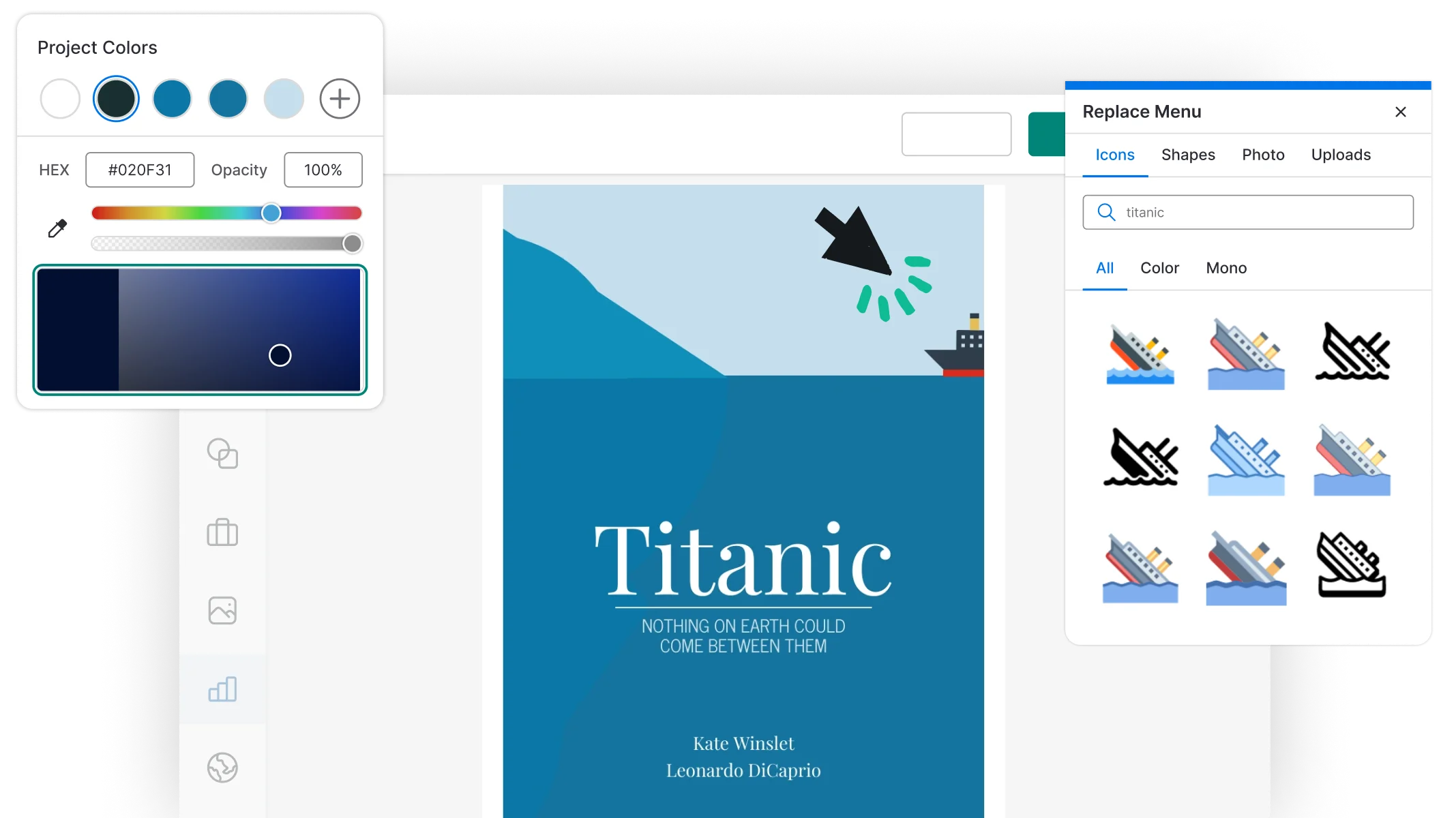Select the pale blue project color swatch

pos(284,99)
